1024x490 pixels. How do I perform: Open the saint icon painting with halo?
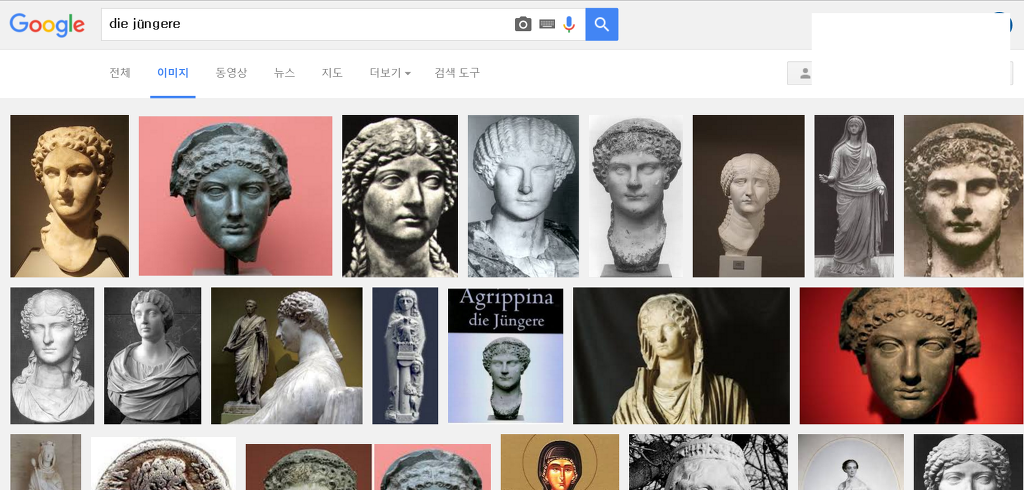coord(560,463)
